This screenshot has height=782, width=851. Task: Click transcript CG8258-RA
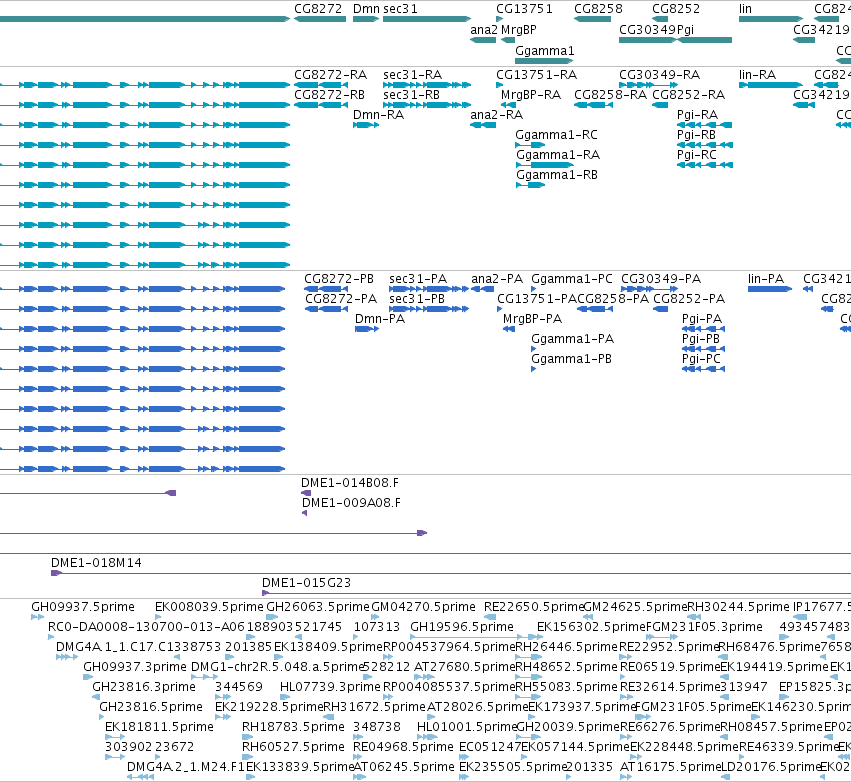[x=611, y=94]
